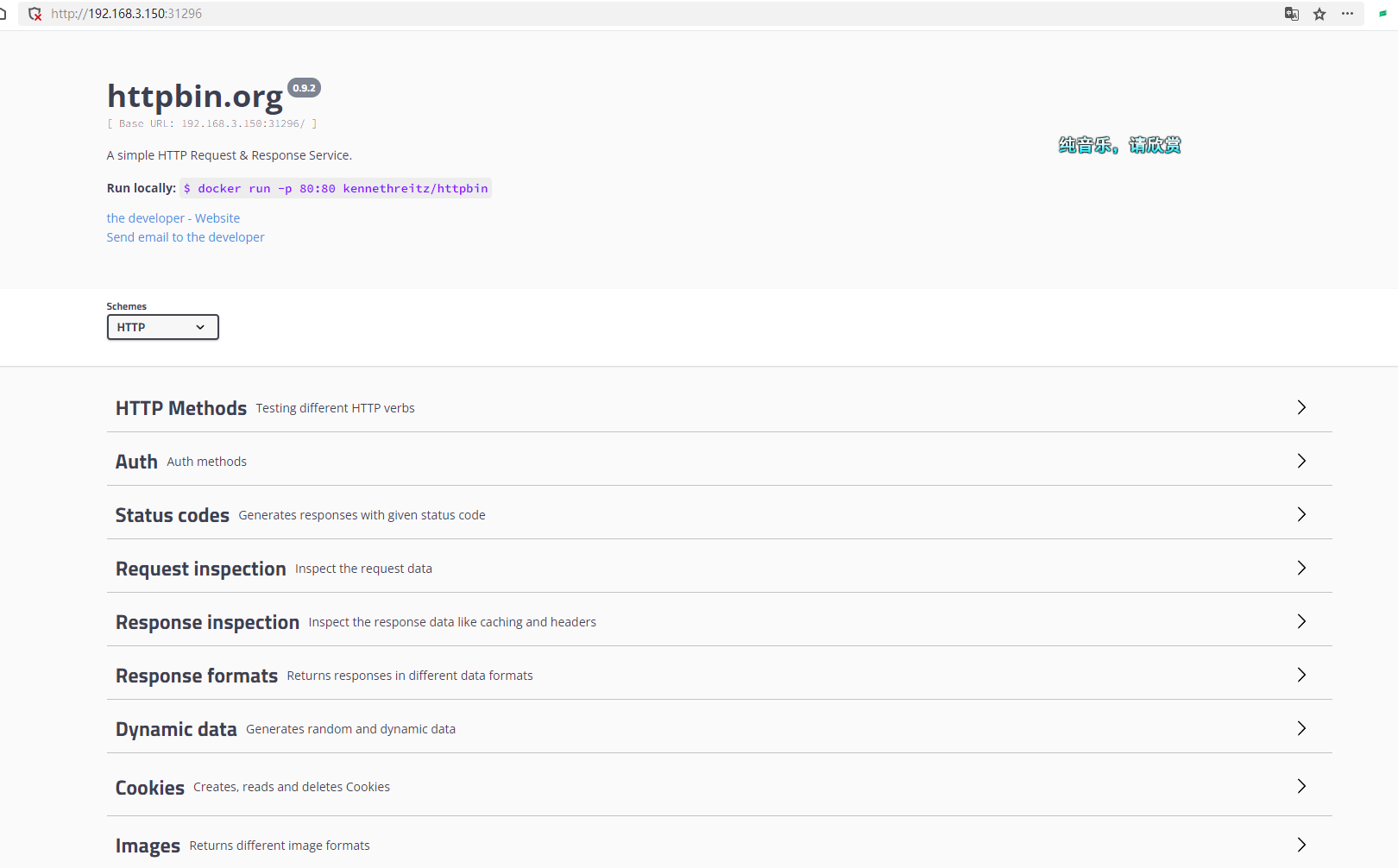Expand the Response inspection heading
This screenshot has height=868, width=1398.
207,622
